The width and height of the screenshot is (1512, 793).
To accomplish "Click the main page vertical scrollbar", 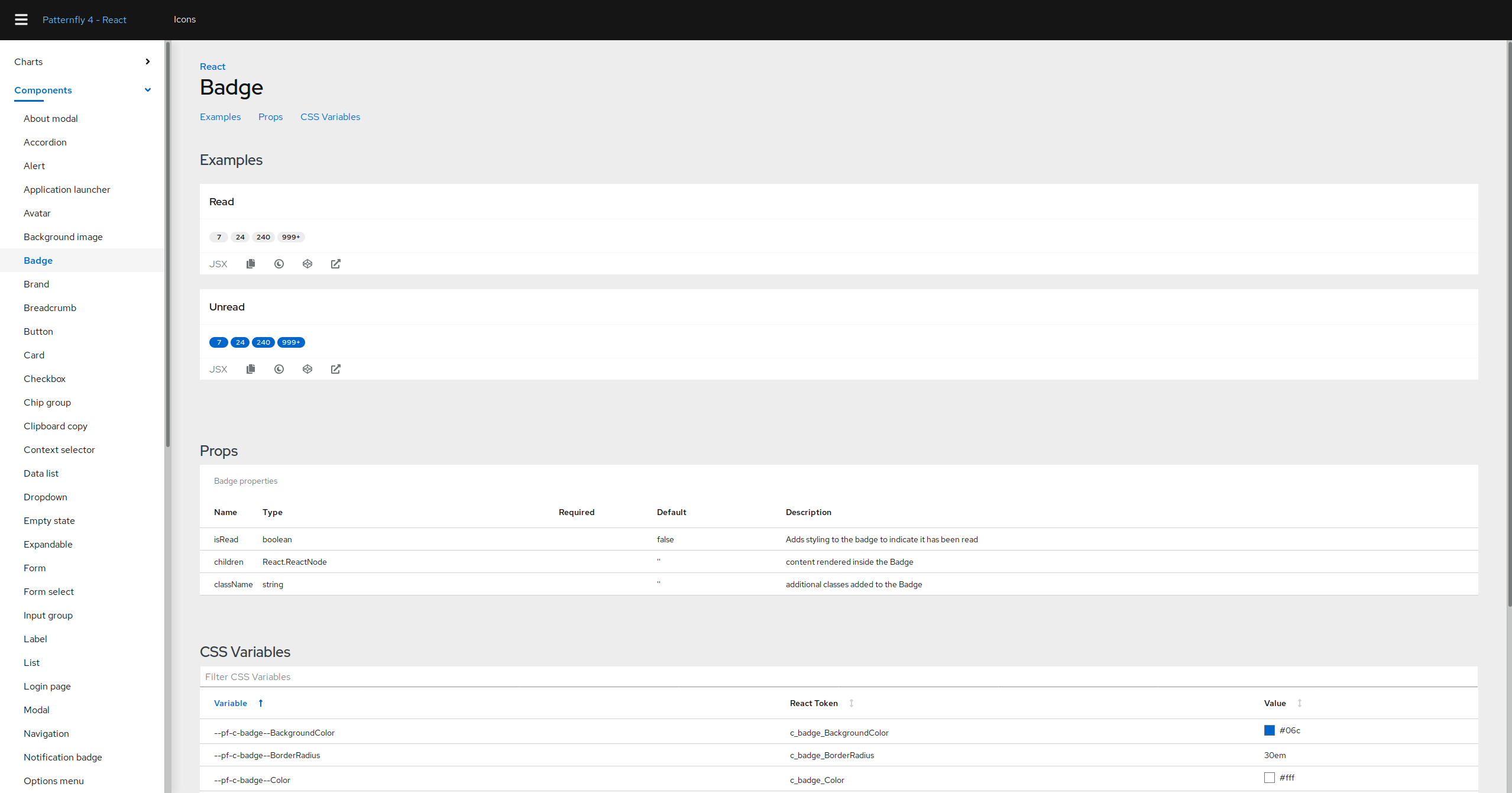I will (1509, 324).
